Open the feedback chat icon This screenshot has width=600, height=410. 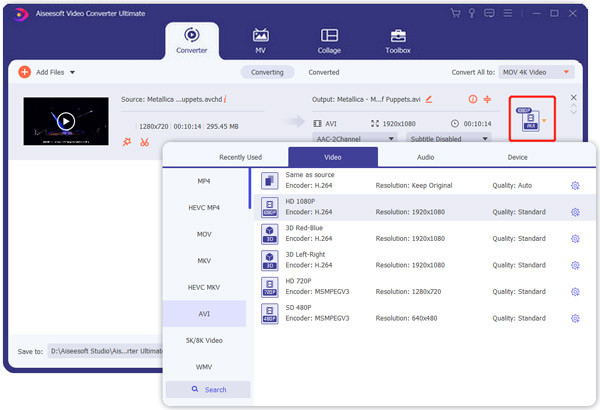click(x=489, y=13)
